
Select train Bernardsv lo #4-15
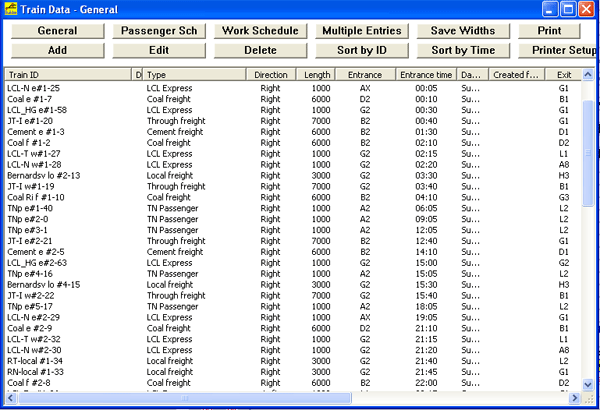click(44, 284)
